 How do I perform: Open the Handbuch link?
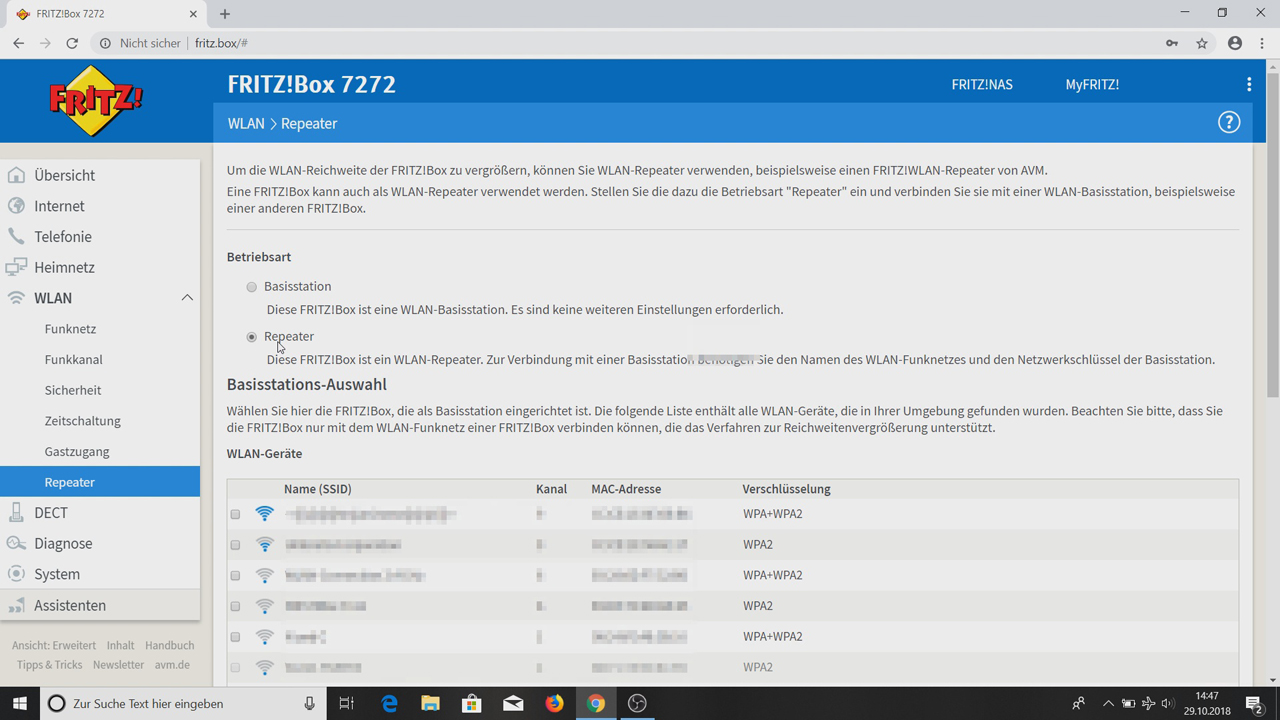(169, 645)
